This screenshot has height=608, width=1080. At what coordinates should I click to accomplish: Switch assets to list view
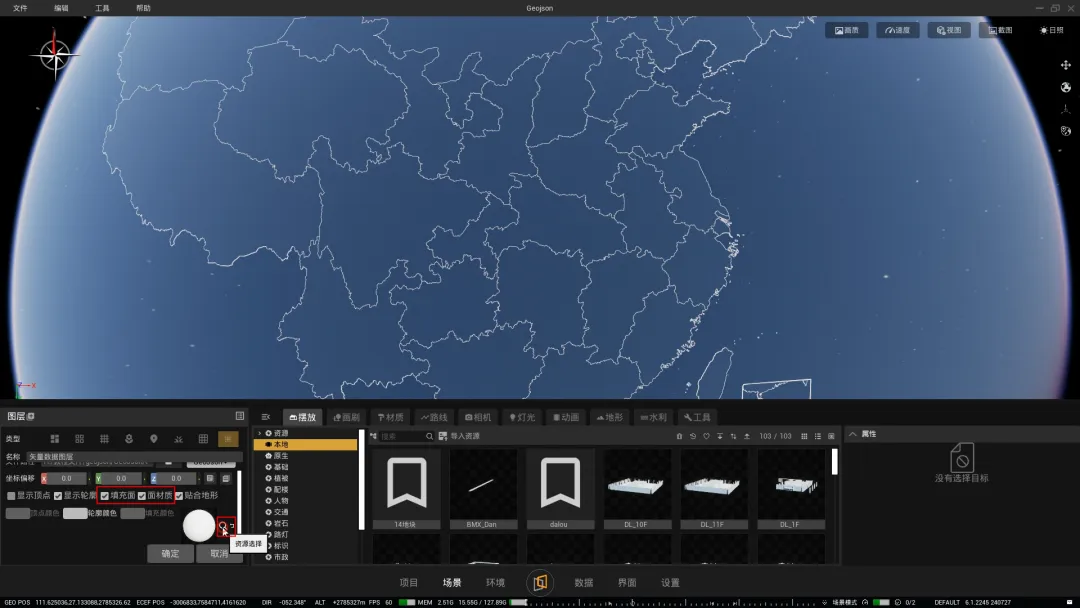pos(818,436)
